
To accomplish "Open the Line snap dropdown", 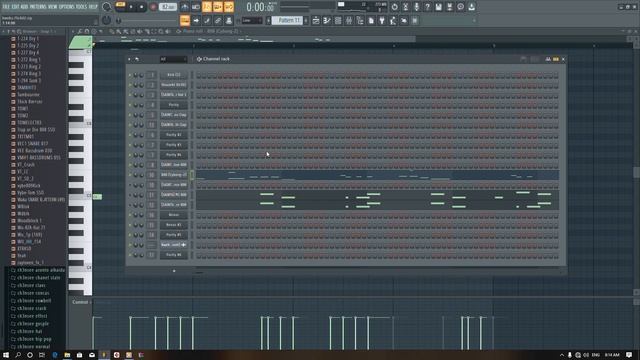I will [x=252, y=20].
